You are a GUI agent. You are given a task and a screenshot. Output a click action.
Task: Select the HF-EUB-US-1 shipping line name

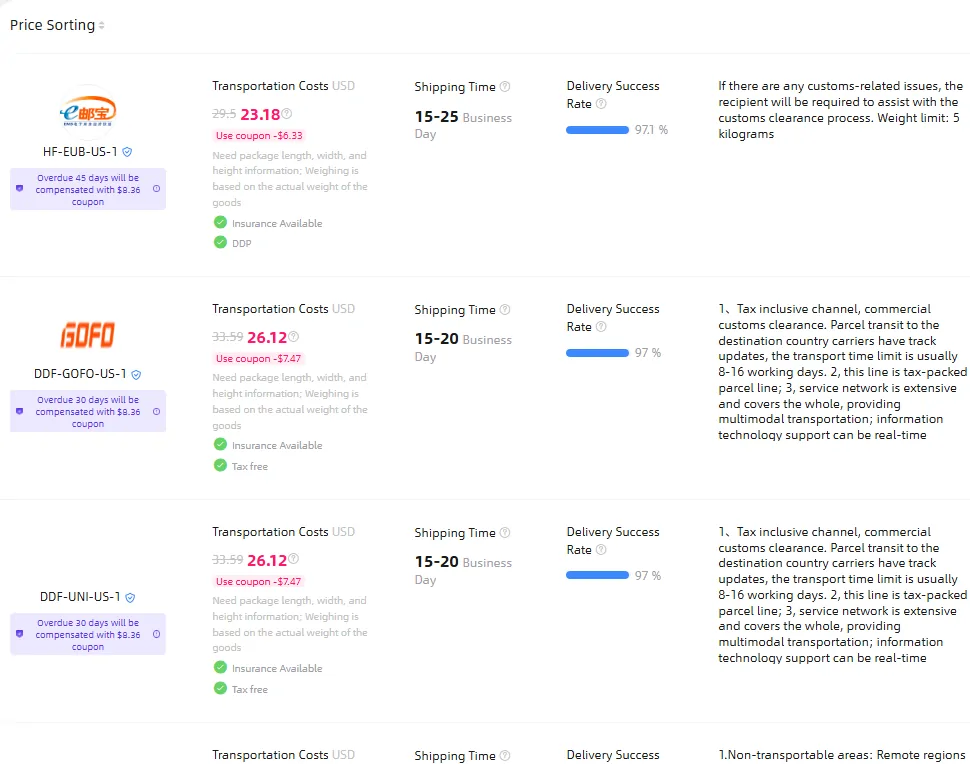[80, 152]
